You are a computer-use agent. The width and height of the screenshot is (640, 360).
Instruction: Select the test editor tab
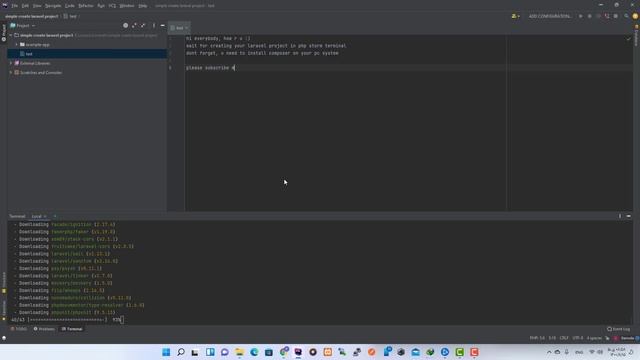[179, 28]
